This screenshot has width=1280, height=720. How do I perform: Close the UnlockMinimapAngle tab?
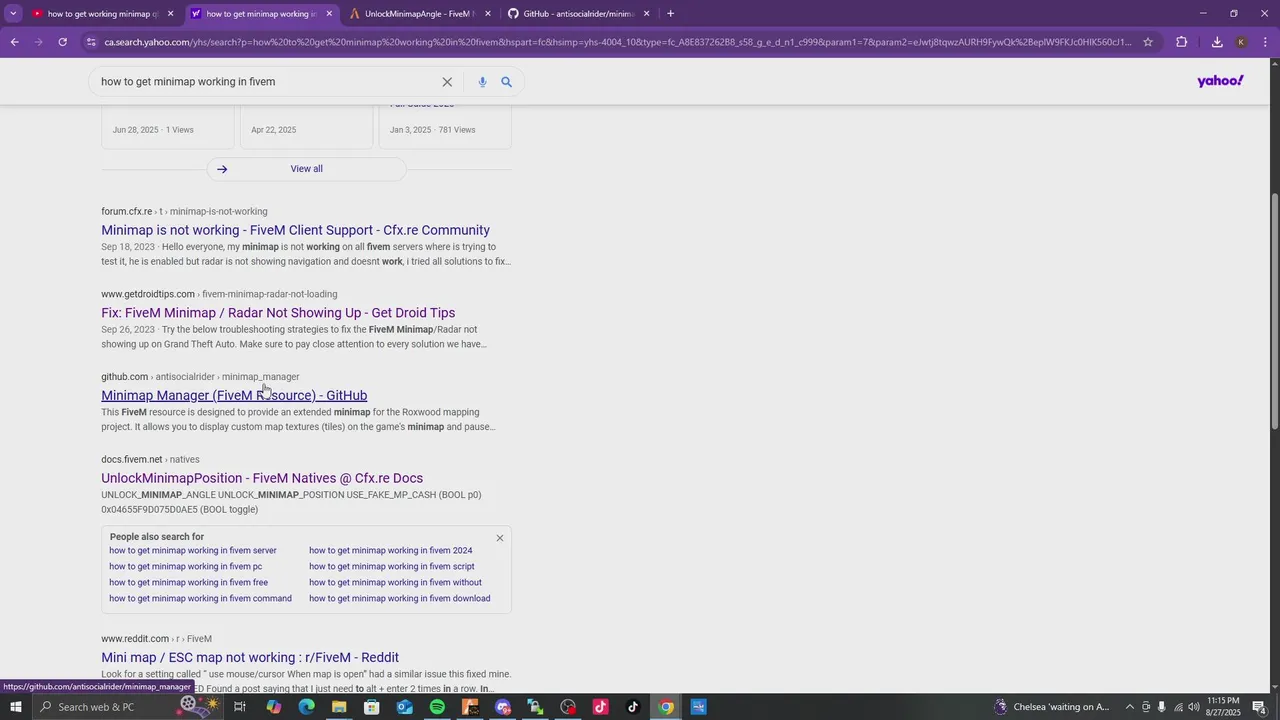coord(488,14)
